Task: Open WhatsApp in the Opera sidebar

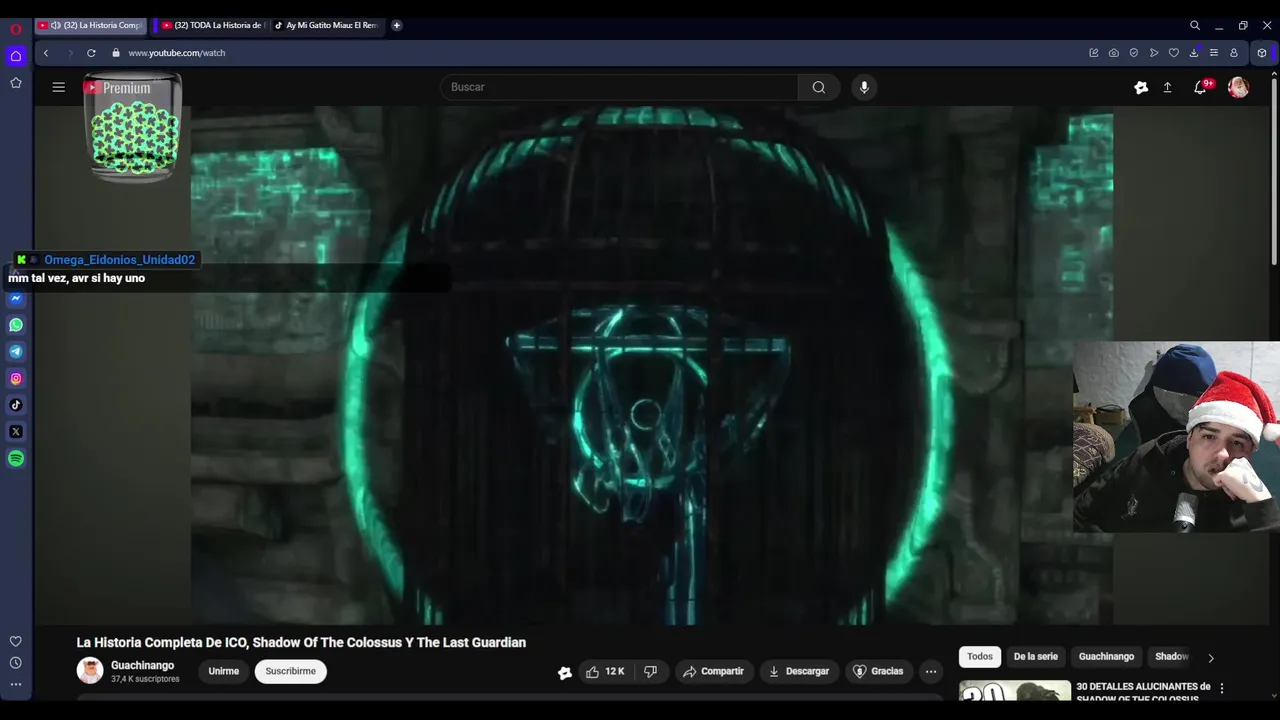Action: (16, 325)
